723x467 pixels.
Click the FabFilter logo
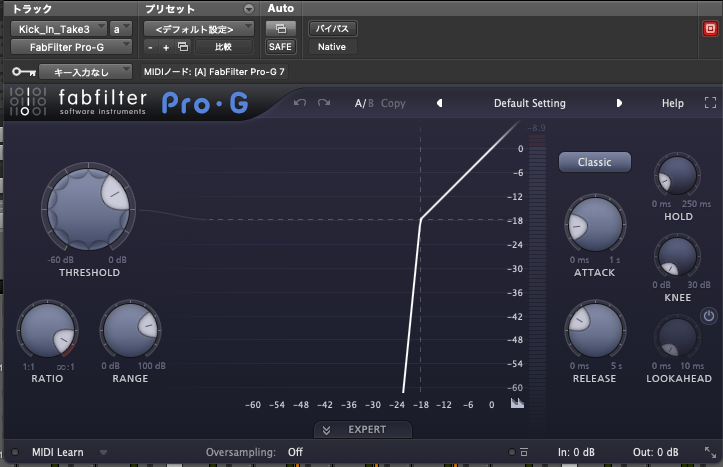pos(28,101)
